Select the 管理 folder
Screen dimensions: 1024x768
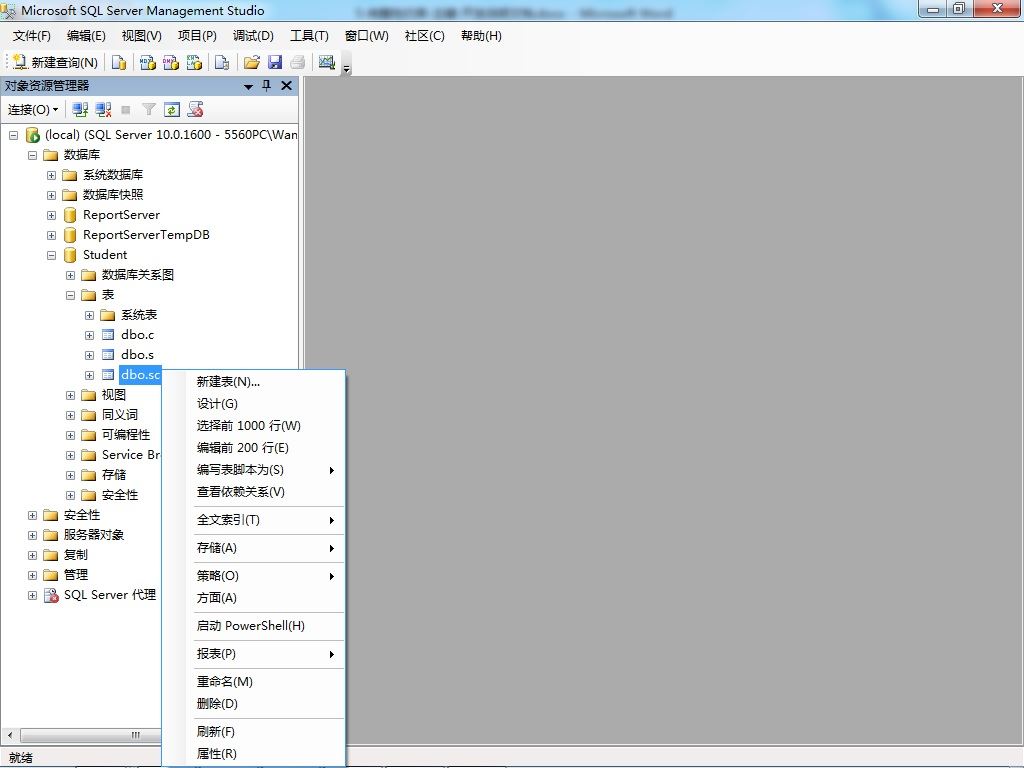coord(75,575)
